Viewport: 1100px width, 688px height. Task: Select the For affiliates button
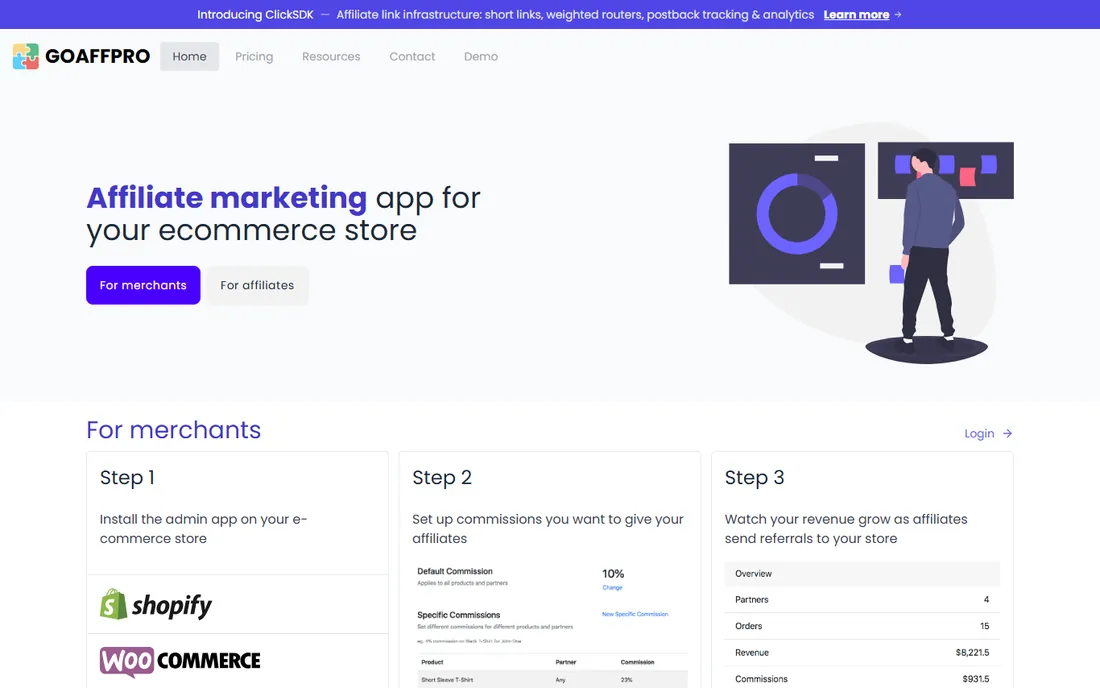coord(257,285)
